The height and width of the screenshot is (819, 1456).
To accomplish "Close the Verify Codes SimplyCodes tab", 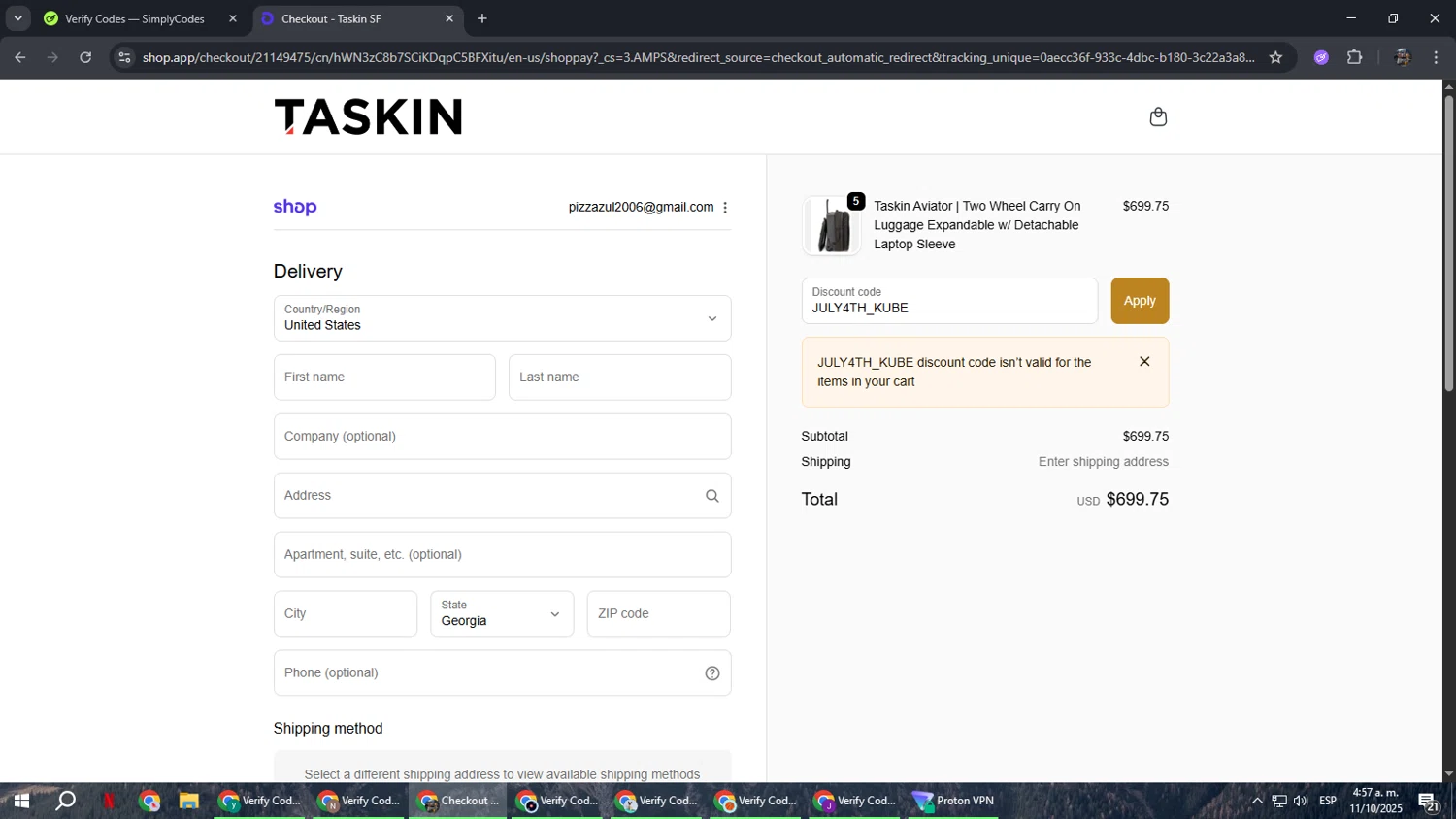I will click(233, 18).
